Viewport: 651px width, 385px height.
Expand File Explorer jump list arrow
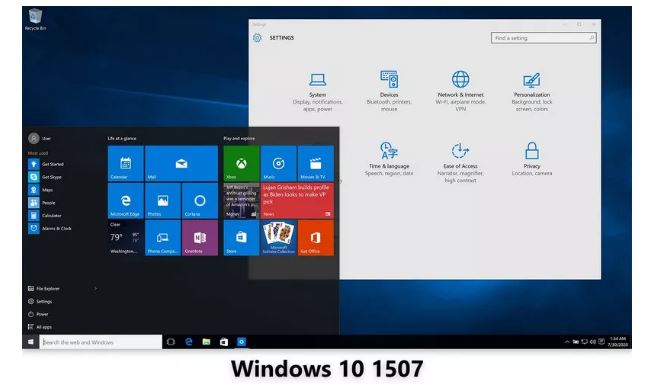95,288
